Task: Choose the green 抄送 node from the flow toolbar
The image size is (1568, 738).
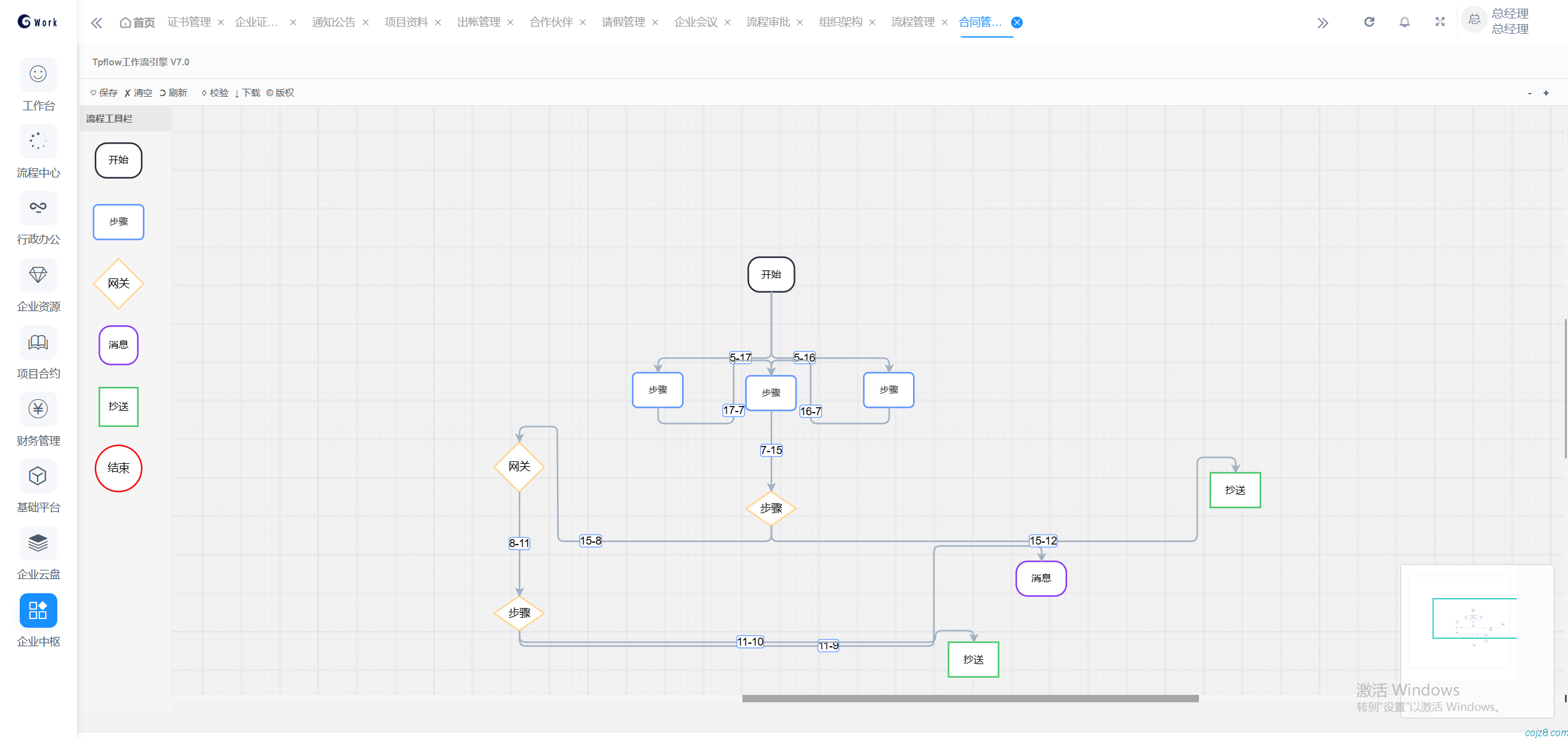Action: pos(118,407)
